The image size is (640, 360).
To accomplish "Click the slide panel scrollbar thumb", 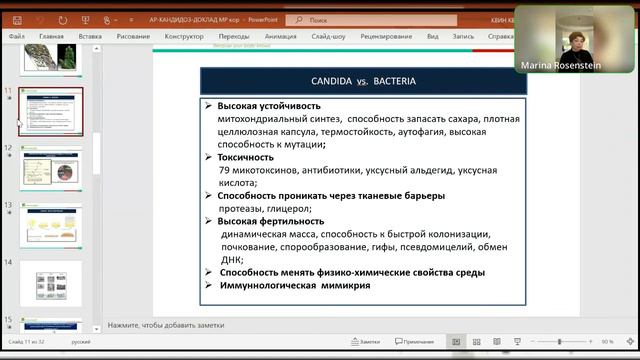I will pos(96,153).
